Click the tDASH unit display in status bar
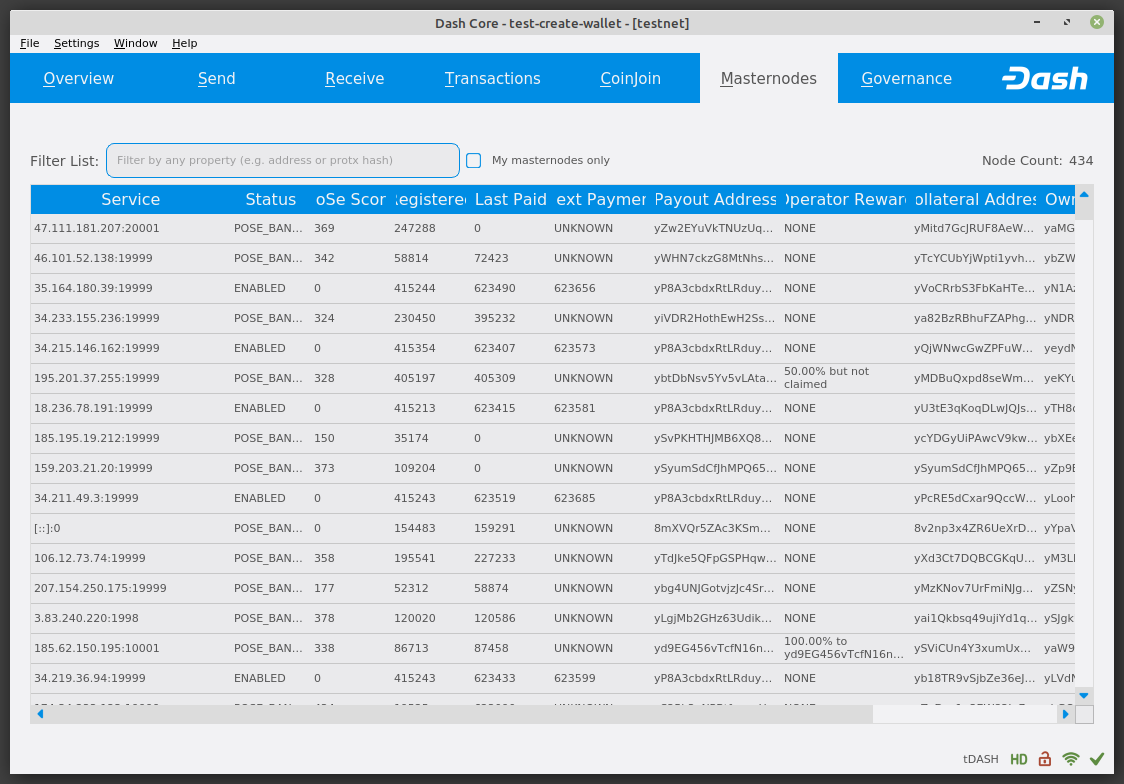 (980, 759)
